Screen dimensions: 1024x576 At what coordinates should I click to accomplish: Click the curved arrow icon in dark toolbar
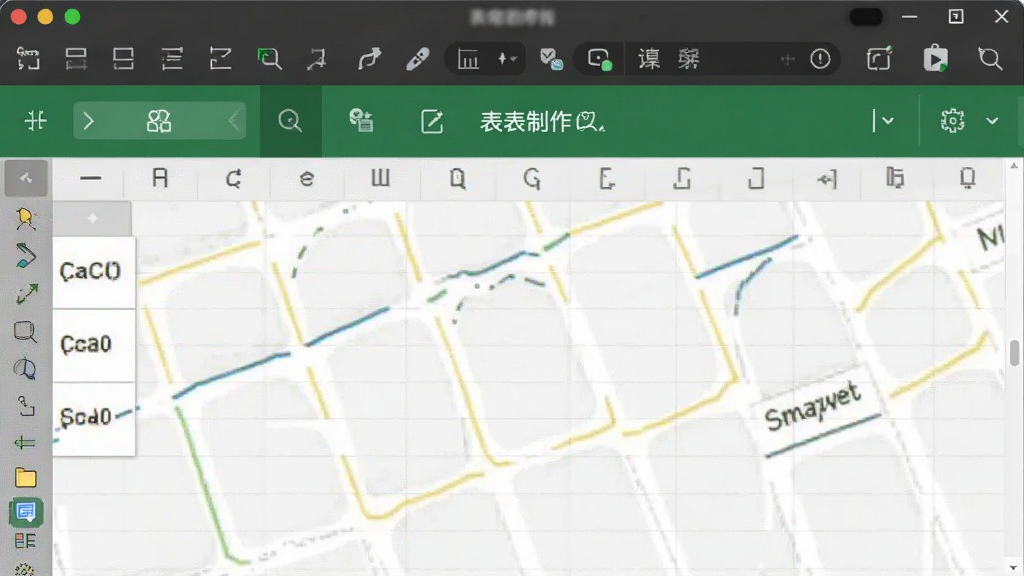(369, 59)
